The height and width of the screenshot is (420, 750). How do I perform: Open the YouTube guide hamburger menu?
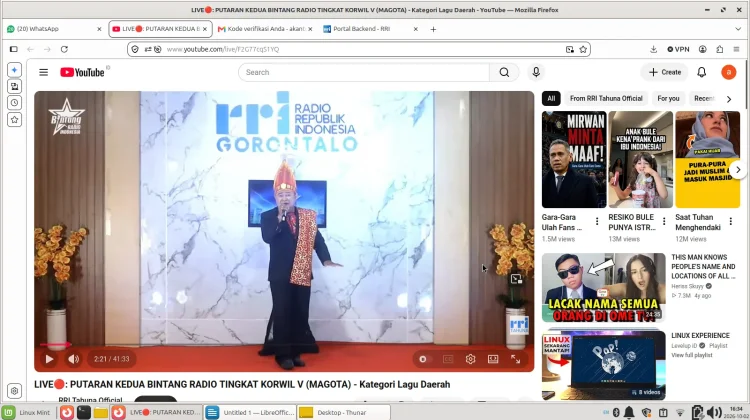[44, 72]
